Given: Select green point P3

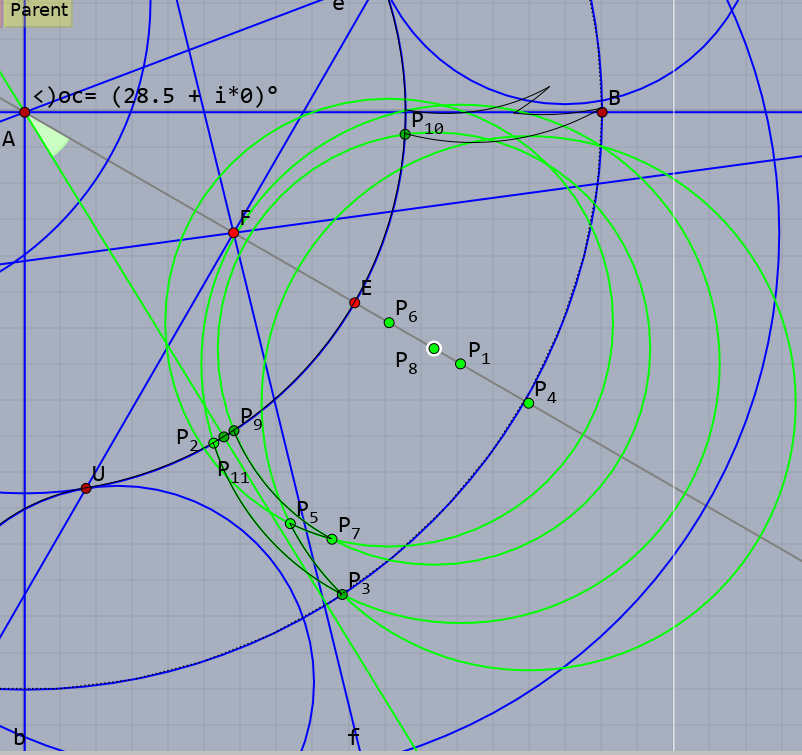Looking at the screenshot, I should 343,594.
